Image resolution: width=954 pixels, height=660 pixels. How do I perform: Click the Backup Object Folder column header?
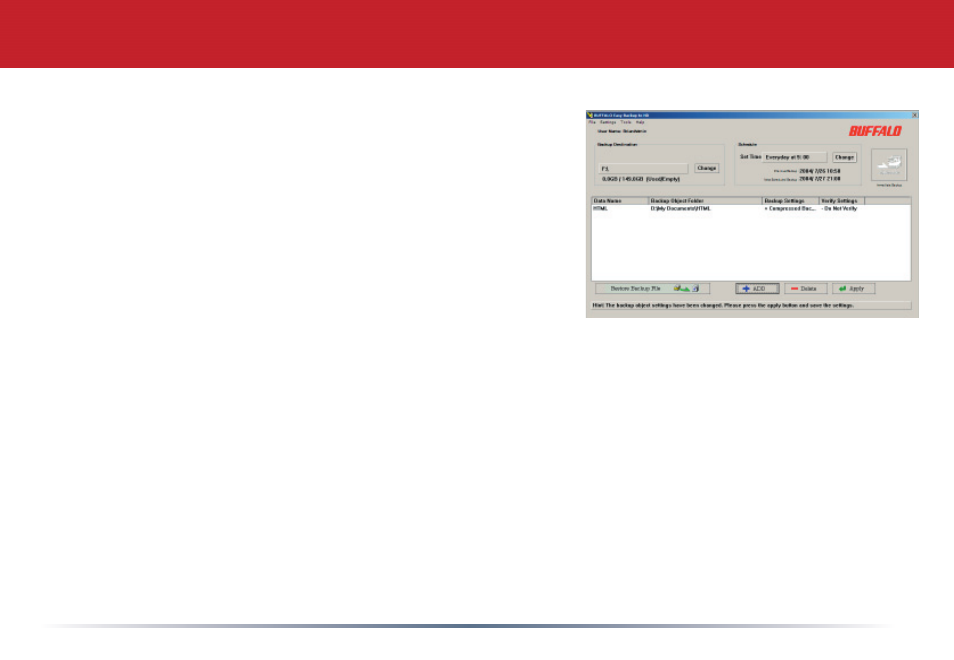click(x=705, y=201)
